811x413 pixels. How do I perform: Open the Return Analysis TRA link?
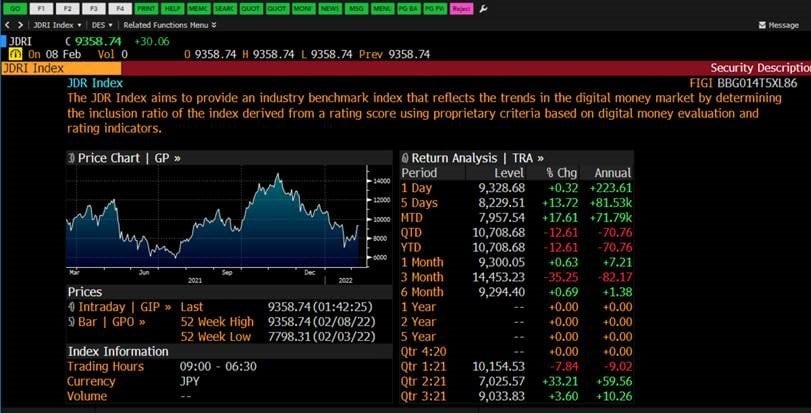tap(473, 158)
